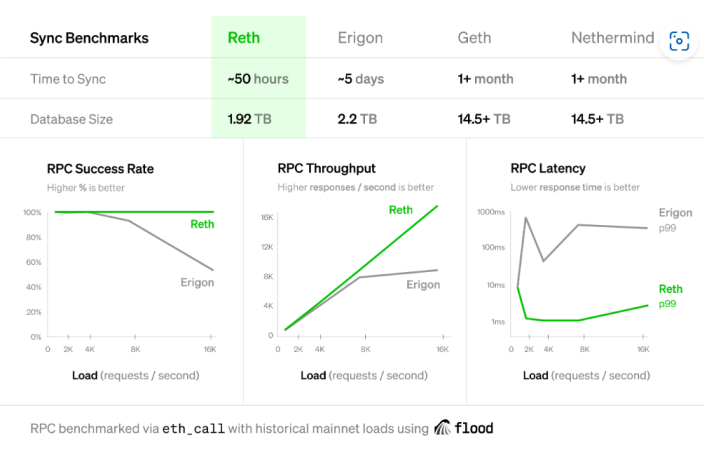Click the Time to Sync row label

(x=68, y=79)
